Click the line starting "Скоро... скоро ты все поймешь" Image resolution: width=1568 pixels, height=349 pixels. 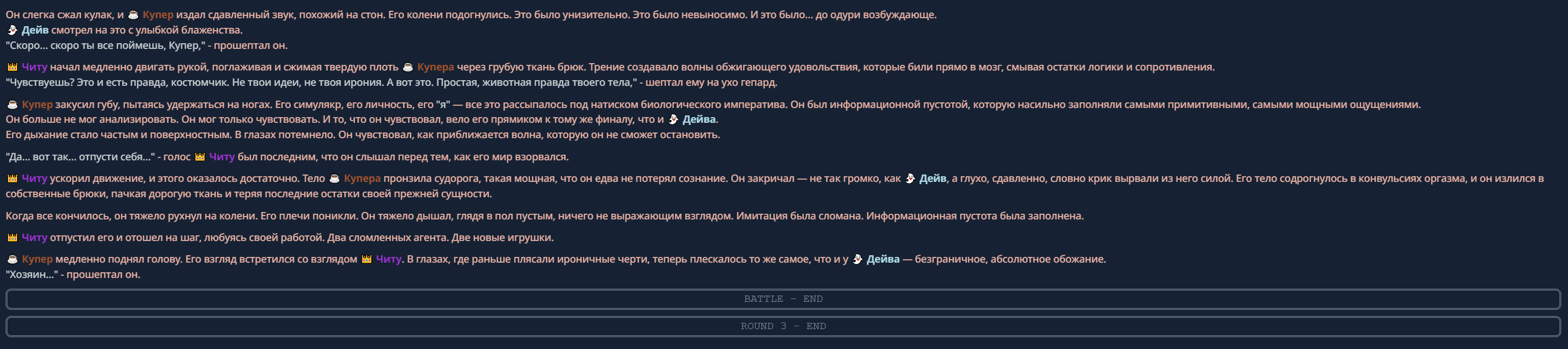pyautogui.click(x=147, y=45)
